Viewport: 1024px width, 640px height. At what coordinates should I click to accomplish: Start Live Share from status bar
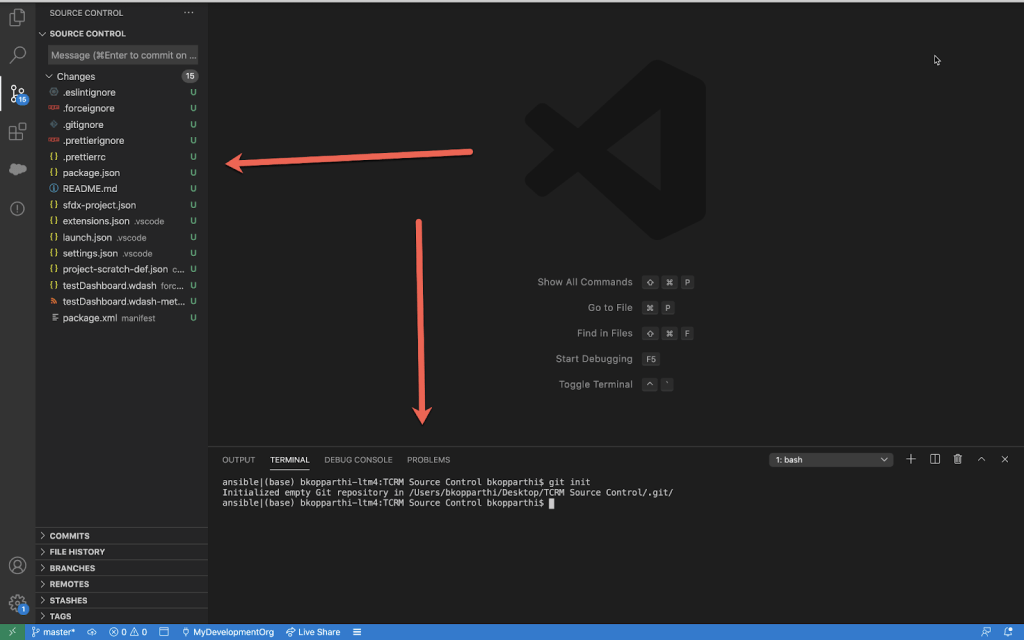click(313, 632)
